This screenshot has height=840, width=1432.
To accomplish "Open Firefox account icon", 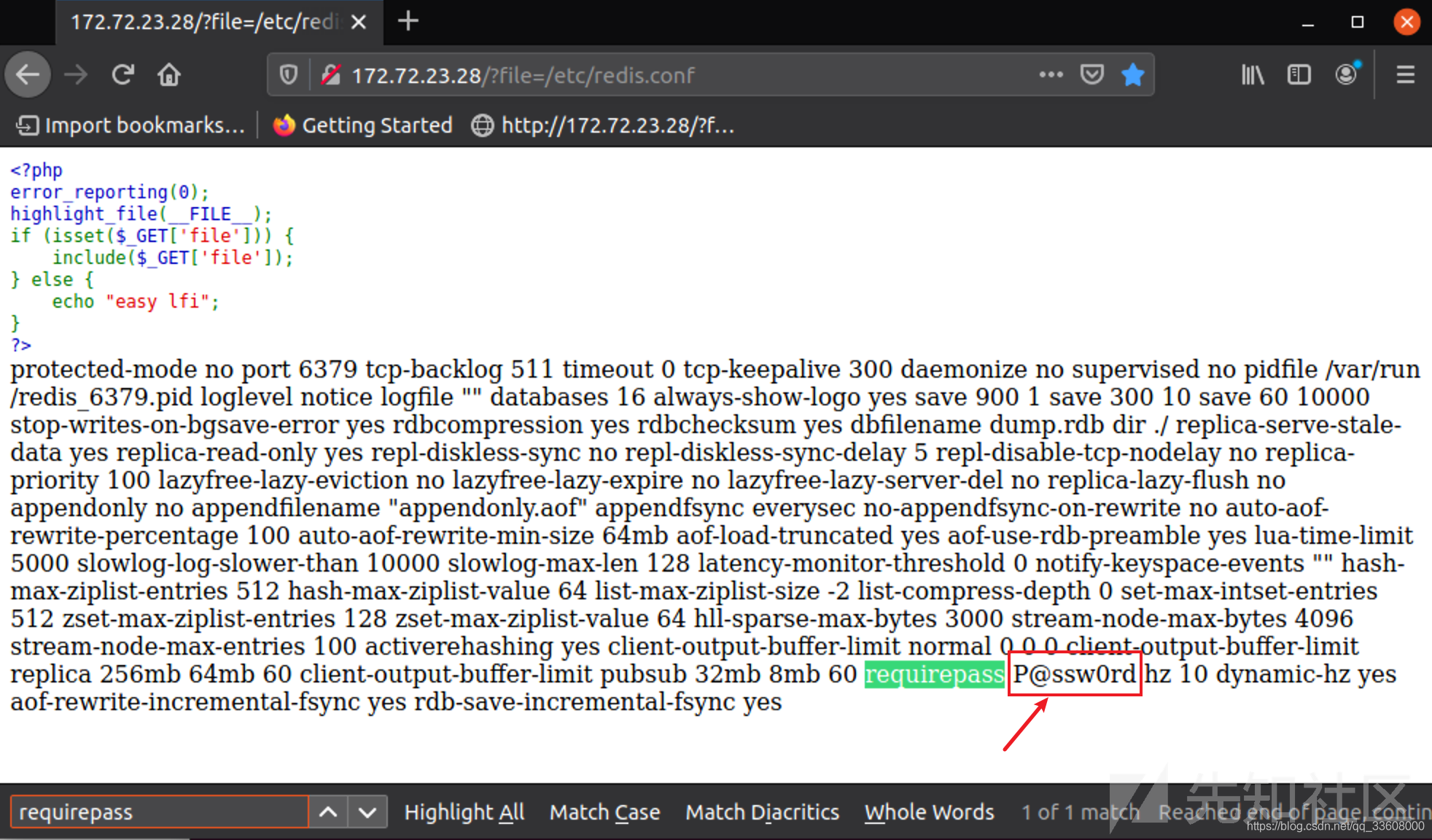I will click(1347, 74).
